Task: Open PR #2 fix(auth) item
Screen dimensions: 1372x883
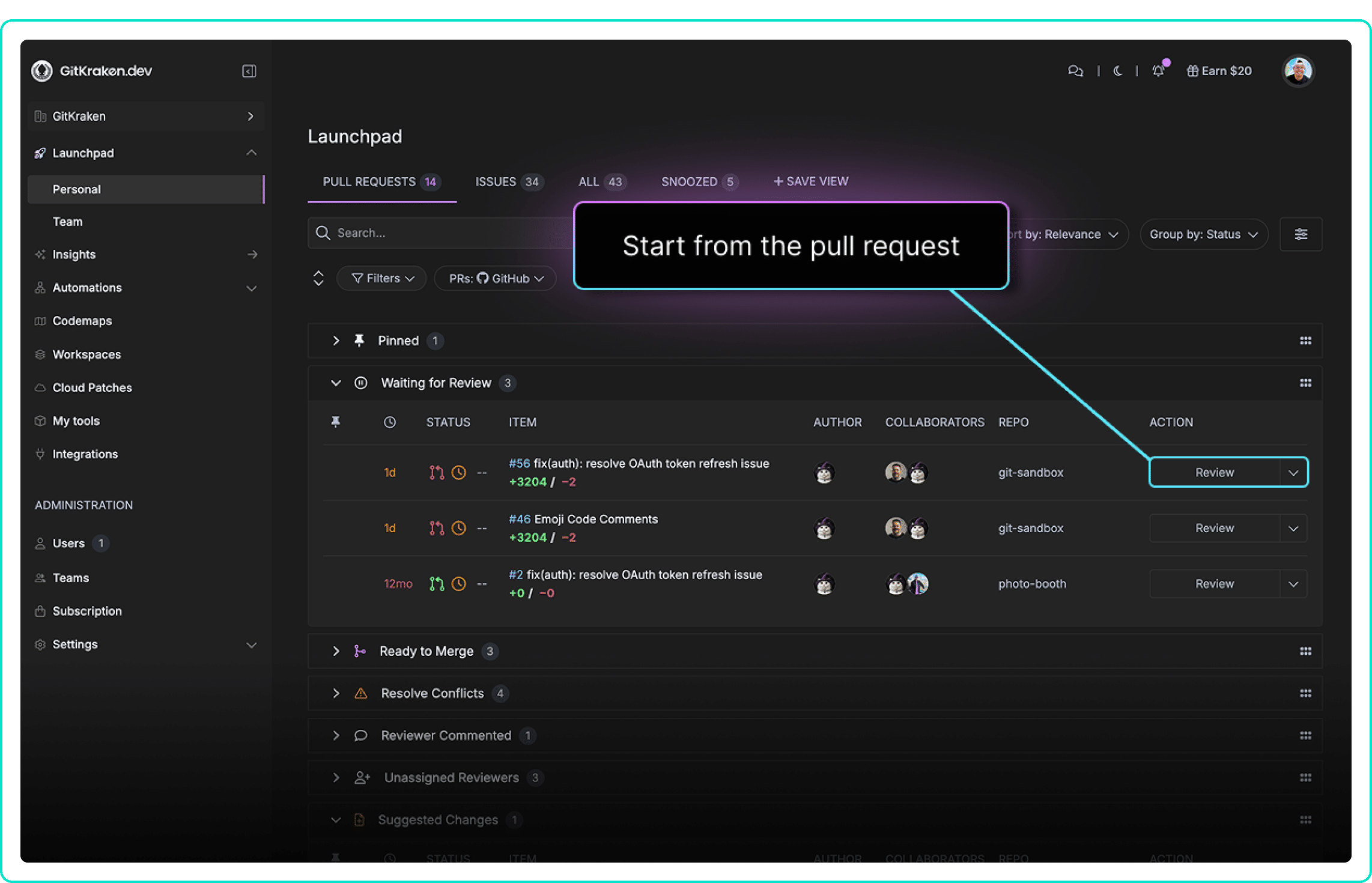Action: (x=636, y=575)
